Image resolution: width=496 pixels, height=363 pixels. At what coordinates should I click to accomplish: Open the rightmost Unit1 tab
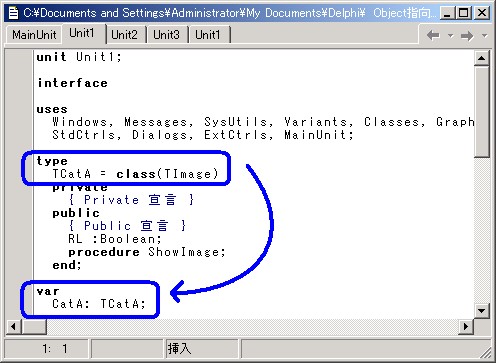click(x=208, y=35)
